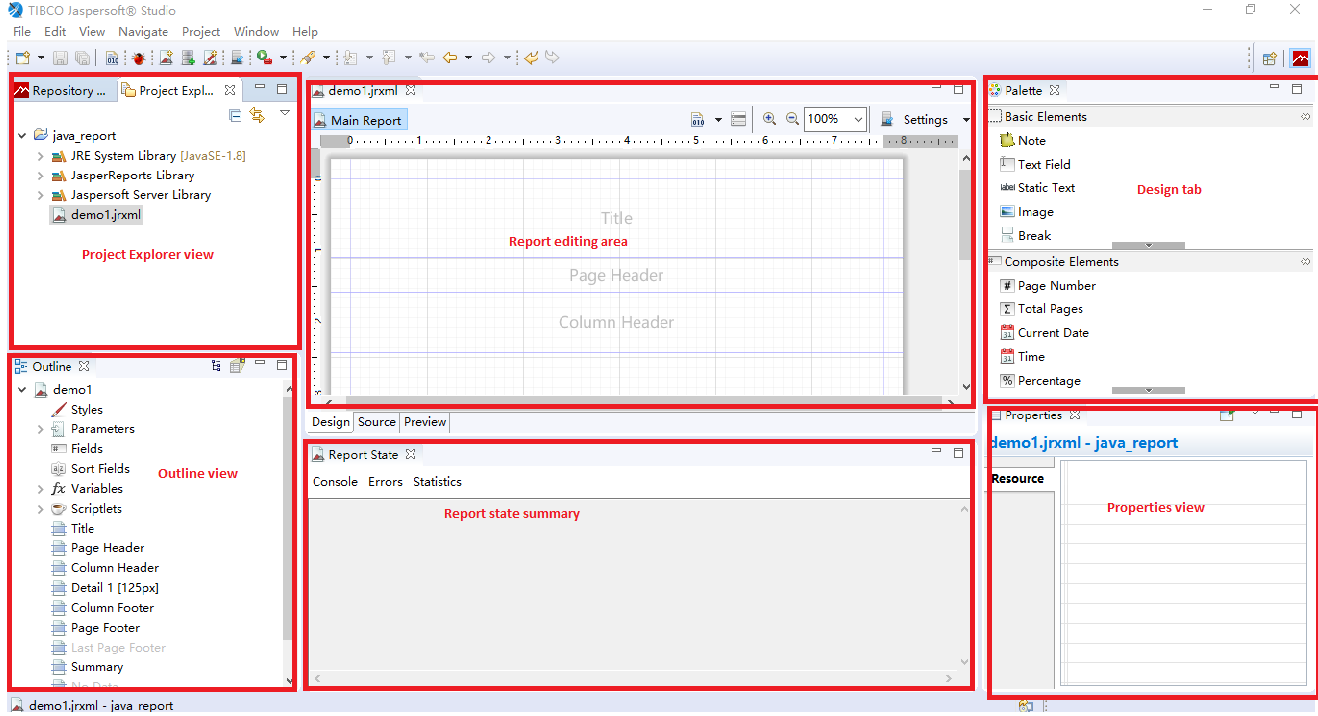Open the Navigate menu
Image resolution: width=1318 pixels, height=716 pixels.
click(143, 31)
